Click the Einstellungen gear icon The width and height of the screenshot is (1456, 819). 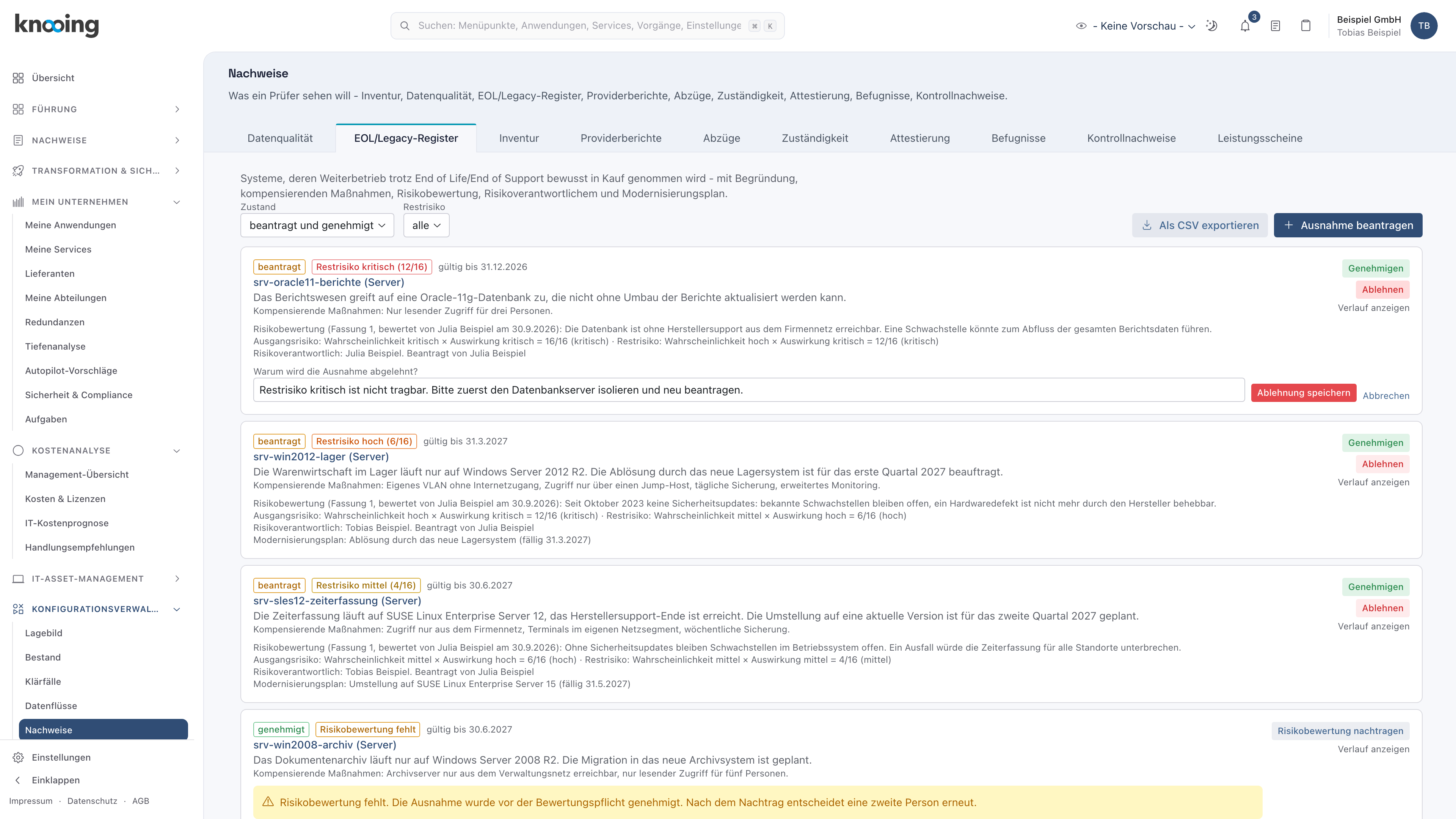(x=18, y=758)
